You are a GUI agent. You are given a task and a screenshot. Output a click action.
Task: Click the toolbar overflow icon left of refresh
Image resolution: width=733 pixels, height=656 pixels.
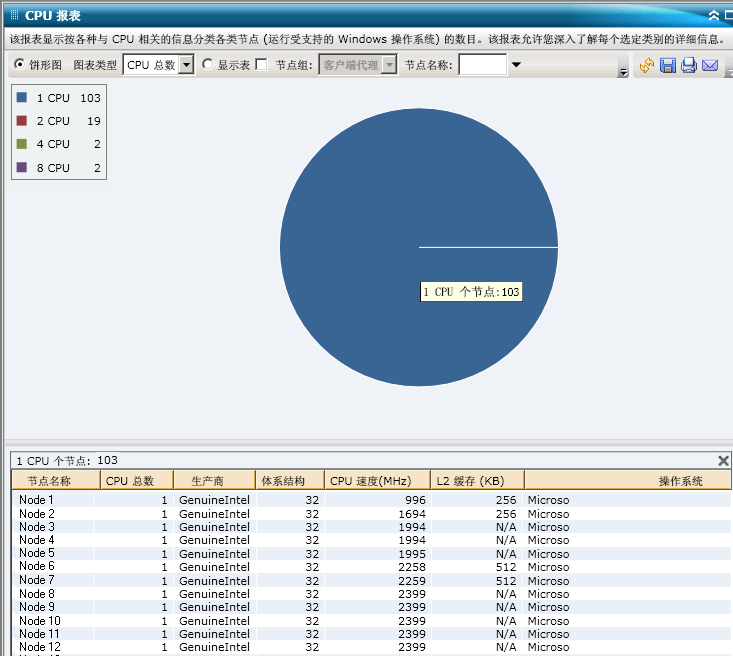coord(623,71)
